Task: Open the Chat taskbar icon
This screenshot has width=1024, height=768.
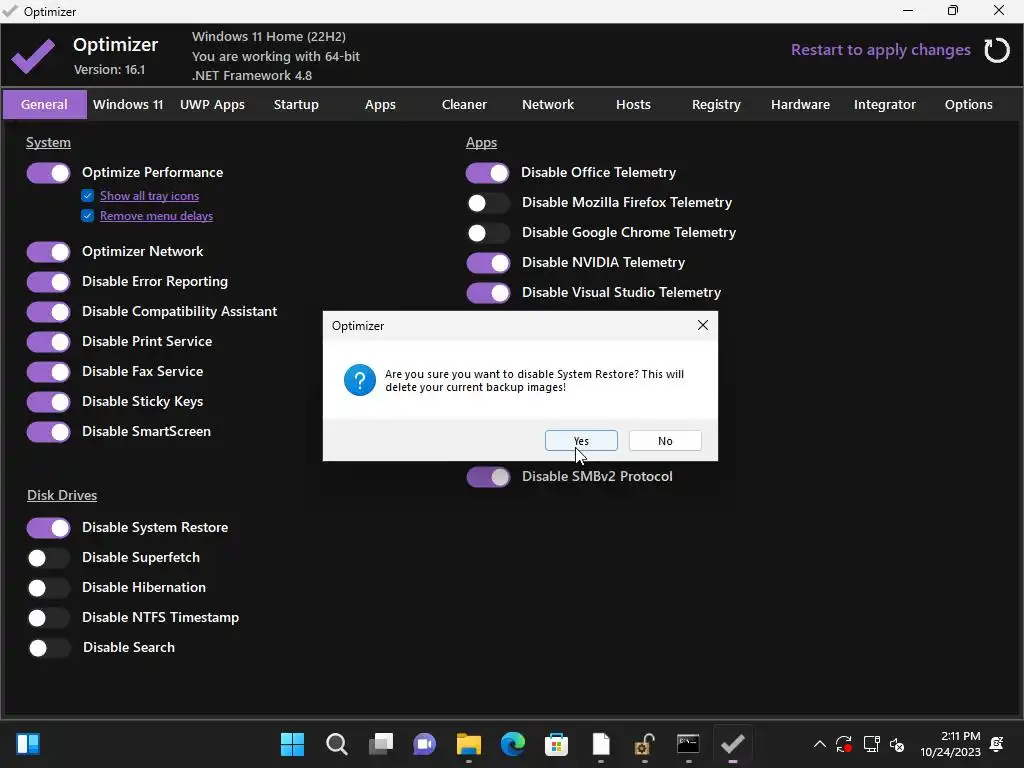Action: coord(424,744)
